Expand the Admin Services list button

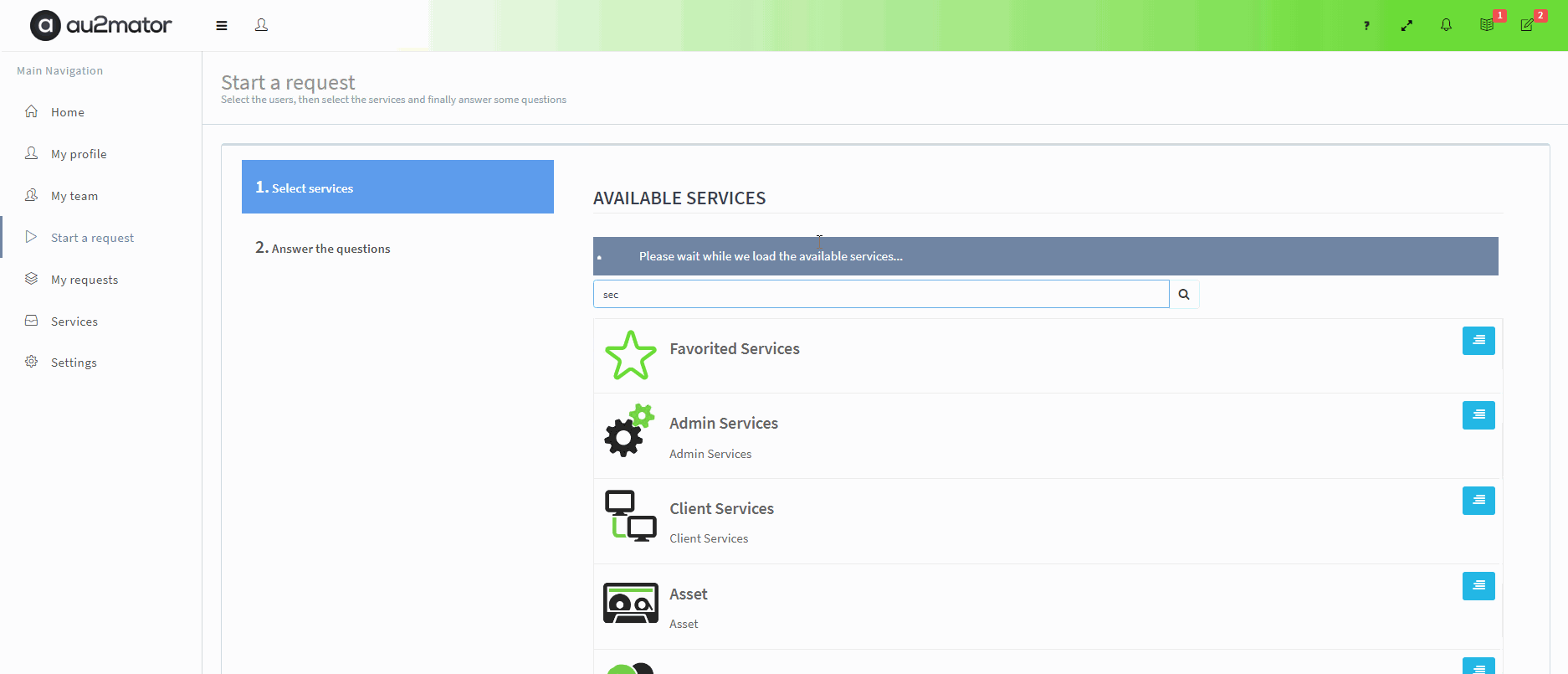[1478, 415]
